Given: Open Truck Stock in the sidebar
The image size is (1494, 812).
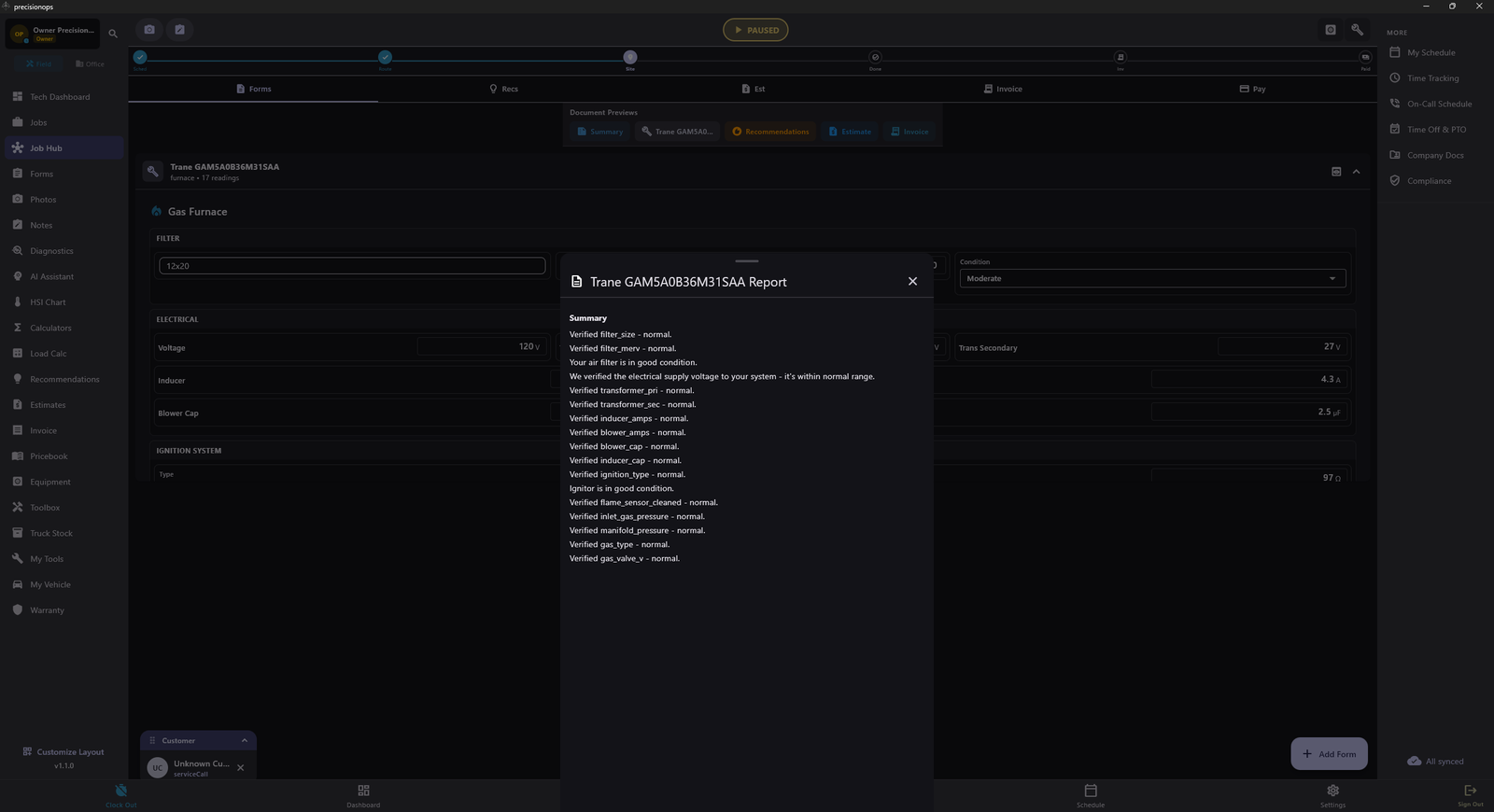Looking at the screenshot, I should [x=63, y=533].
